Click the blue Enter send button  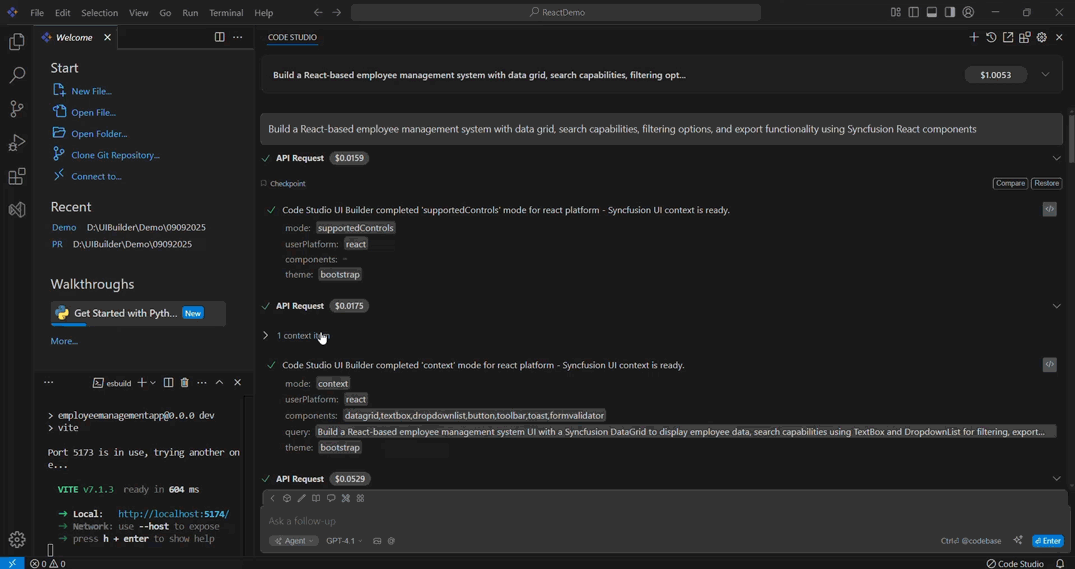[x=1048, y=541]
